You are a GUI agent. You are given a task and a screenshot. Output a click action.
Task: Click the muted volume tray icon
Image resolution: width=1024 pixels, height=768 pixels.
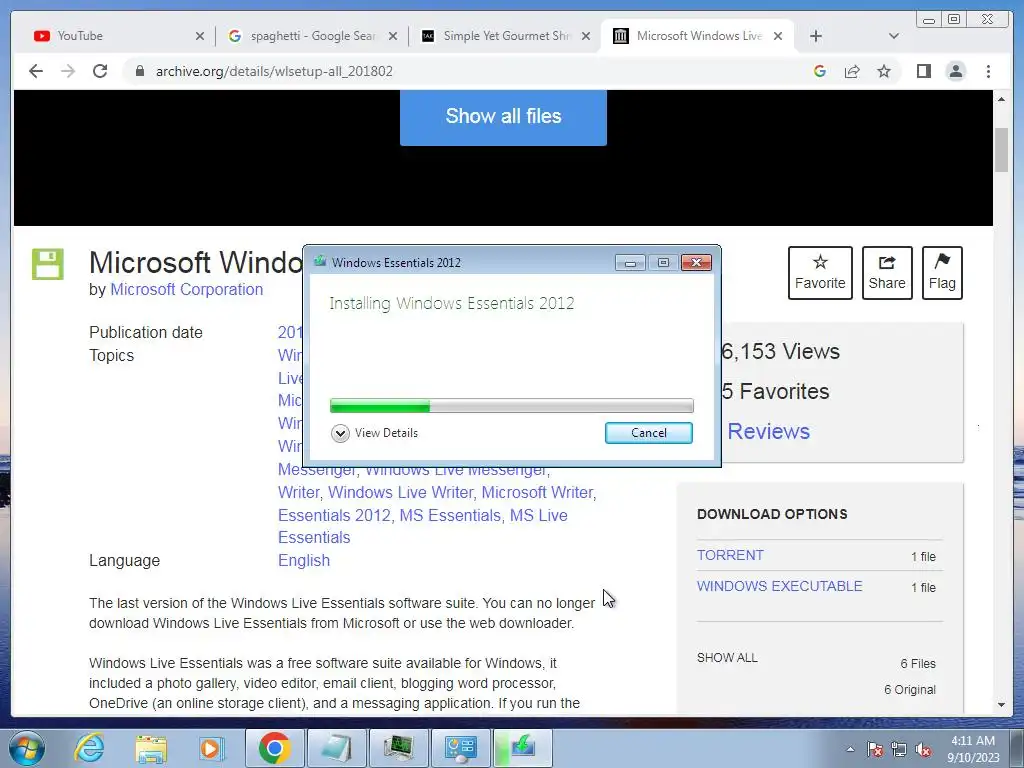pos(923,749)
